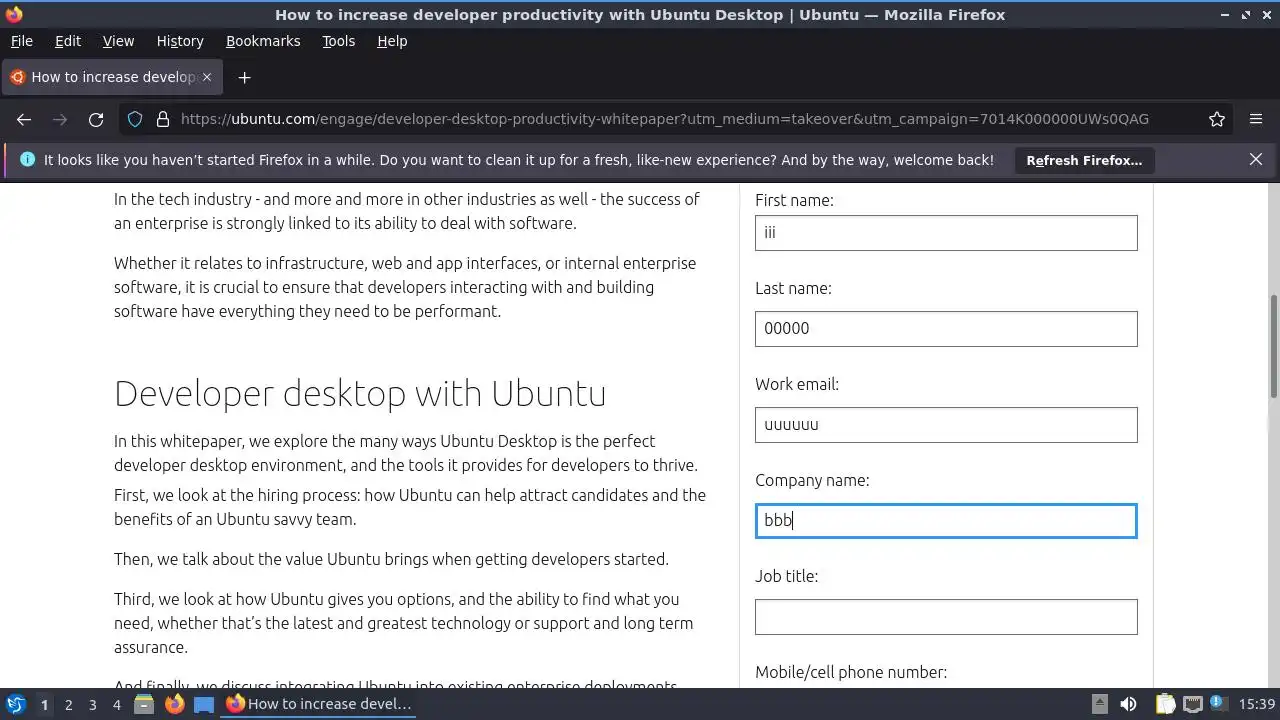Switch to workspace 1
Image resolution: width=1280 pixels, height=720 pixels.
(x=44, y=704)
